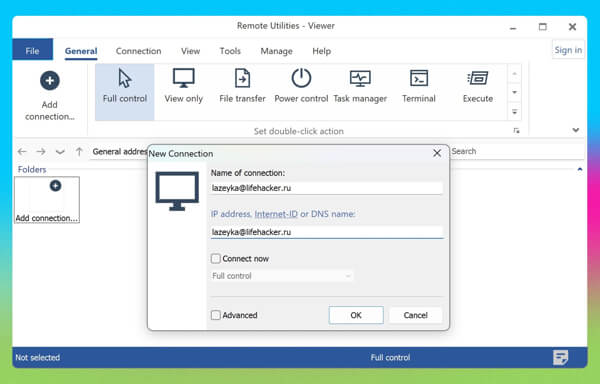This screenshot has height=384, width=600.
Task: Click Not selected status text
Action: pos(38,358)
